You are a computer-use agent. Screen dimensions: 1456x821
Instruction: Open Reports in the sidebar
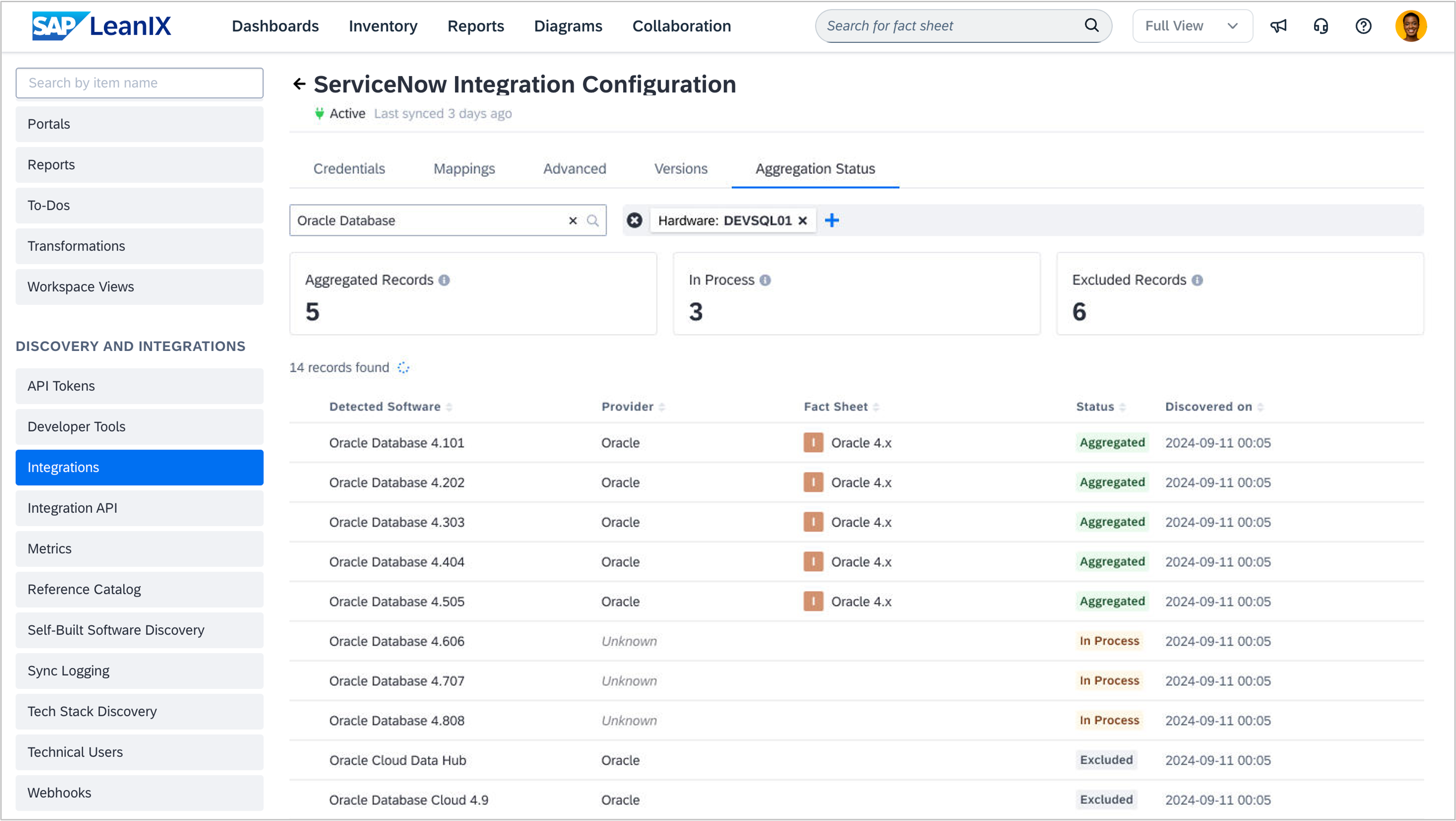(139, 165)
